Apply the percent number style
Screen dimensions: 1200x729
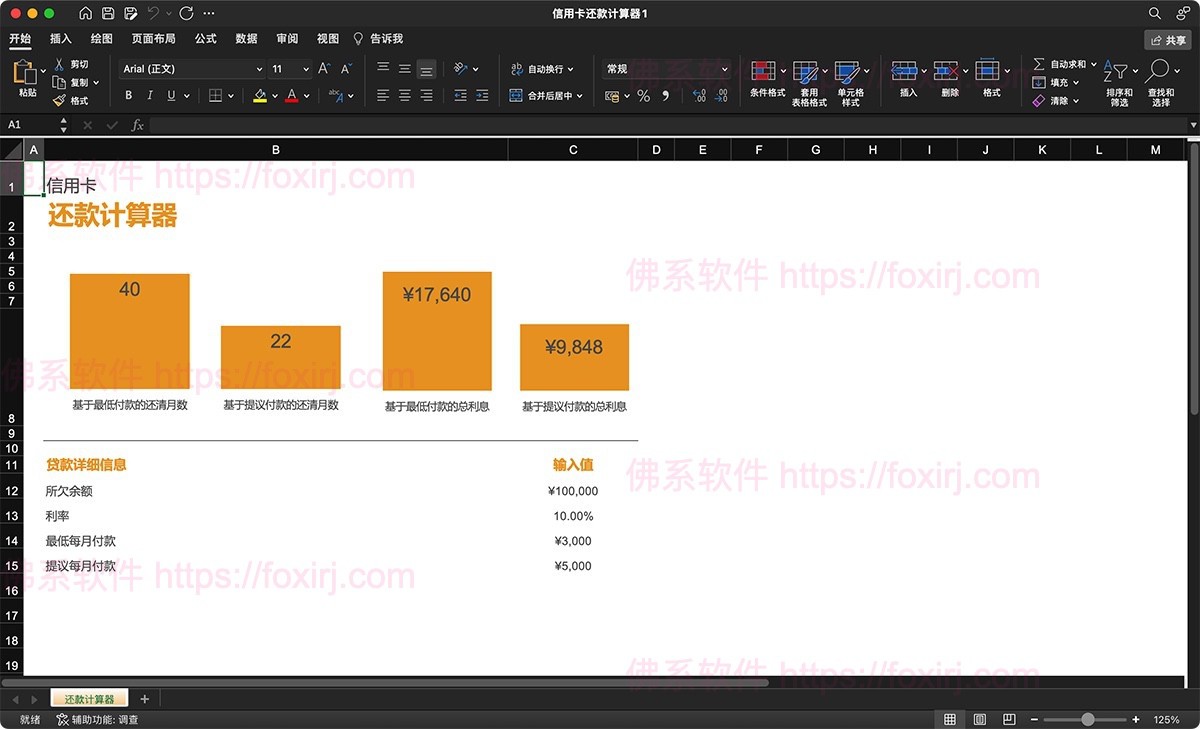pos(644,96)
